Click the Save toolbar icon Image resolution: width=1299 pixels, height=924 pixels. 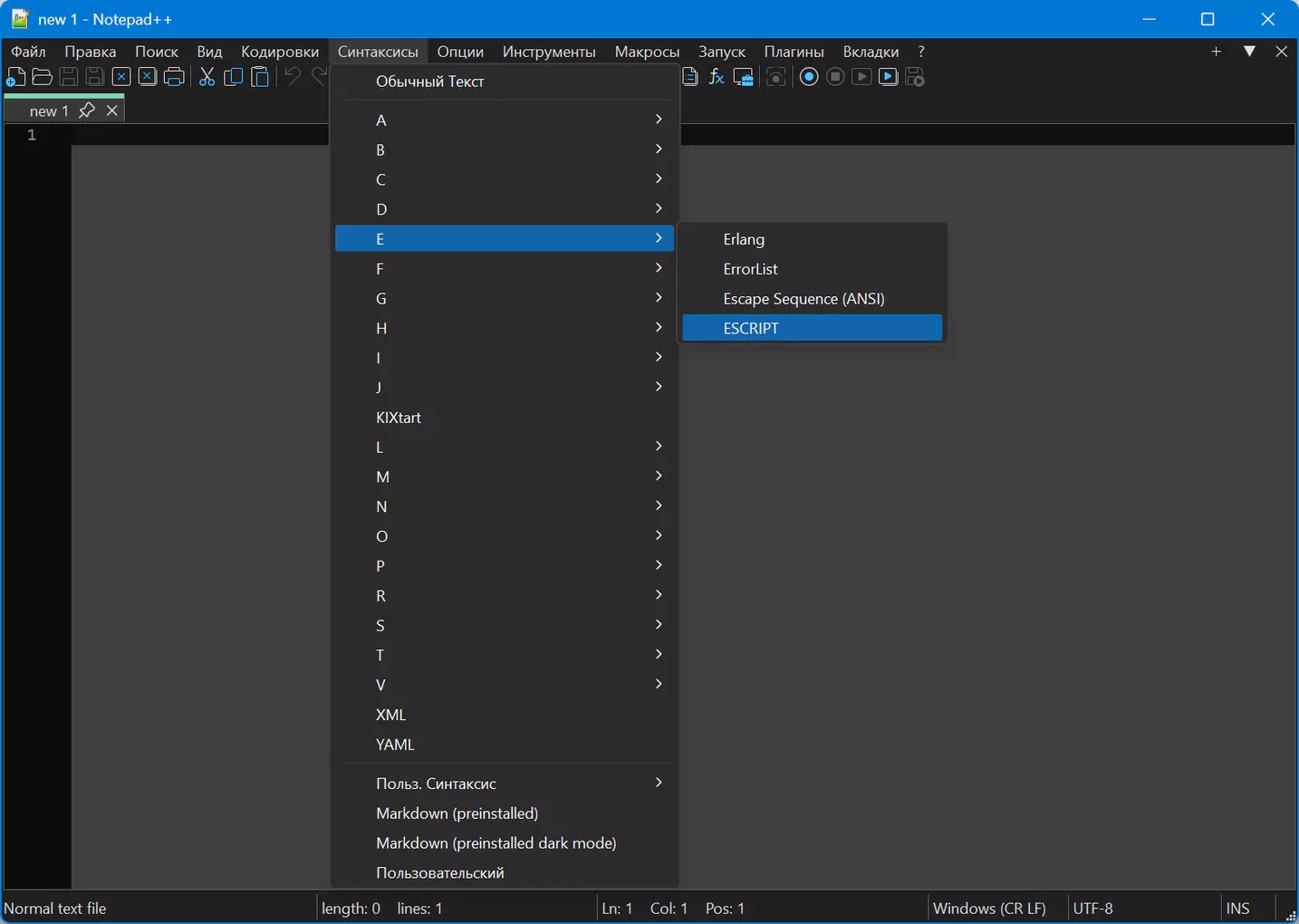click(68, 77)
